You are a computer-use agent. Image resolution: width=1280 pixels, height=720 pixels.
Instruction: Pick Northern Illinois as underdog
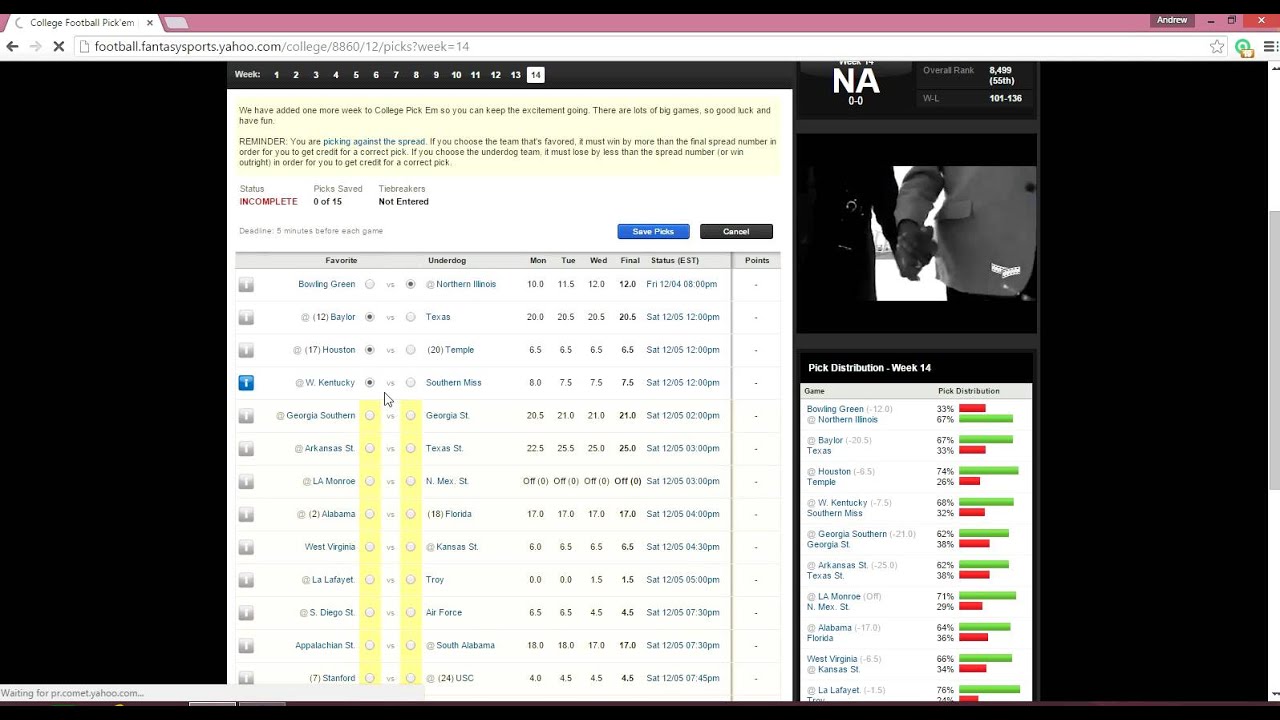tap(410, 284)
